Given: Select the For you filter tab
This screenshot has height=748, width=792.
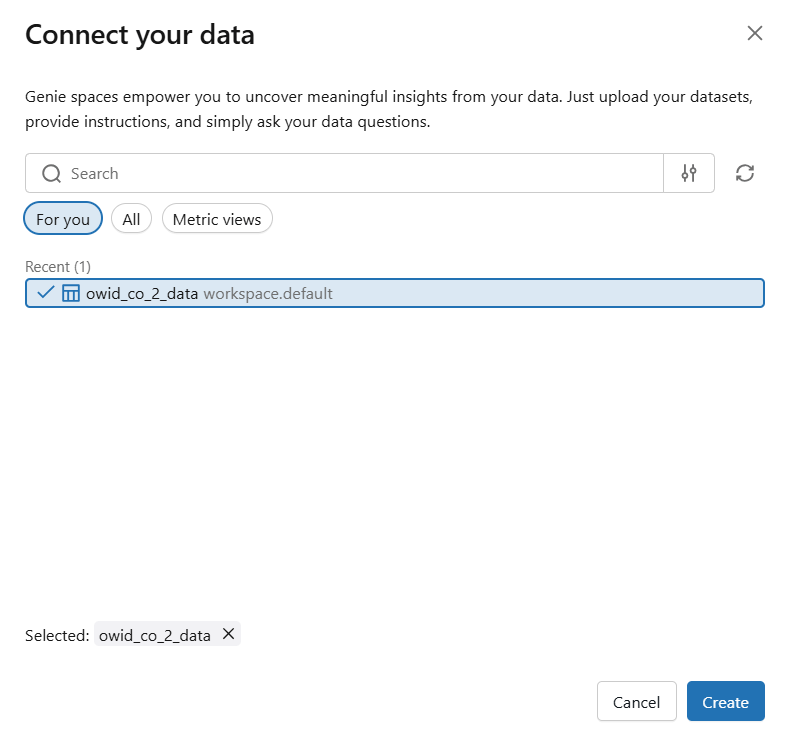Looking at the screenshot, I should coord(63,219).
